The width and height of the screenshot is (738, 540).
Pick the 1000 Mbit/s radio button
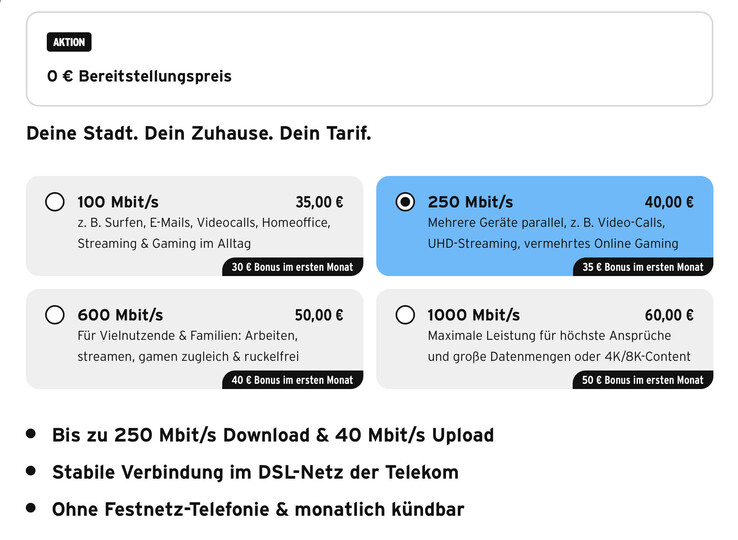click(405, 315)
